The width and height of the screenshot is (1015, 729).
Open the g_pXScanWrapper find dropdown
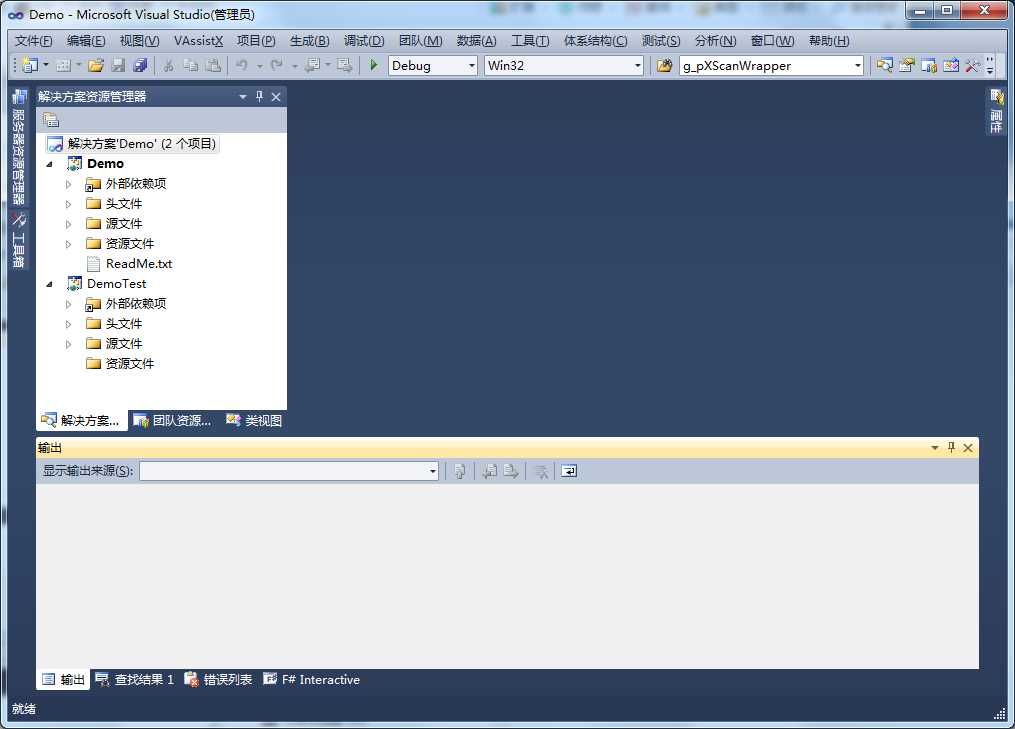pos(858,65)
